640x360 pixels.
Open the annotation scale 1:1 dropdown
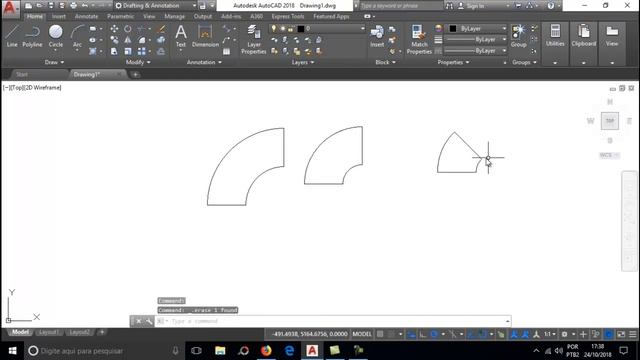[550, 334]
